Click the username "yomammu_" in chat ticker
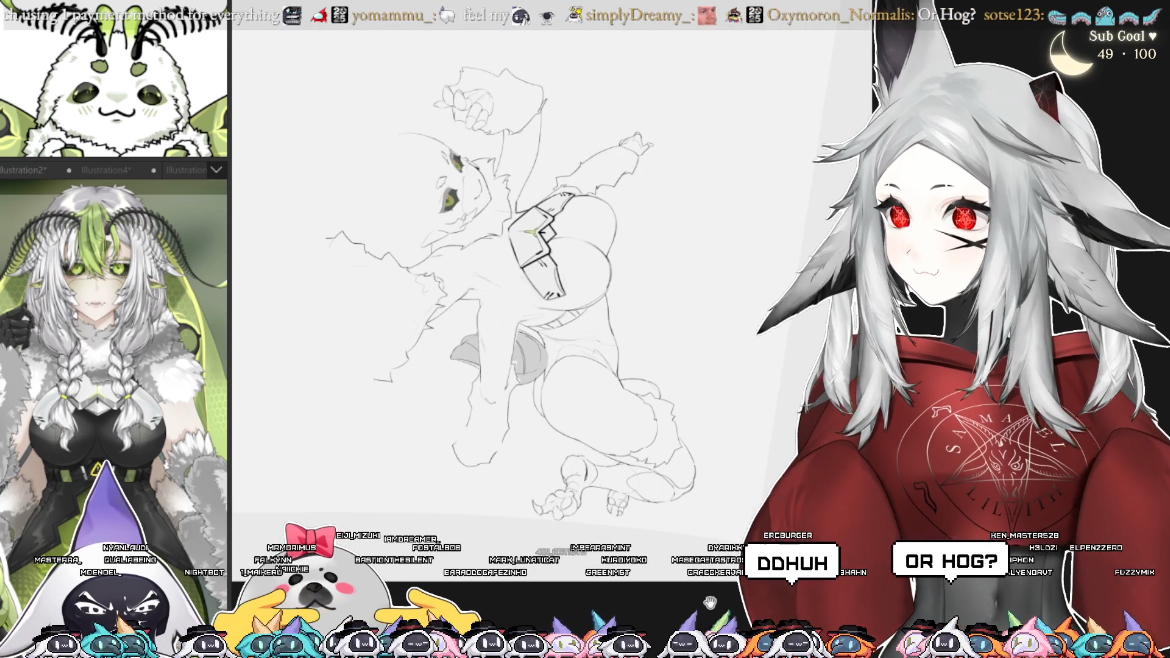 [x=392, y=15]
